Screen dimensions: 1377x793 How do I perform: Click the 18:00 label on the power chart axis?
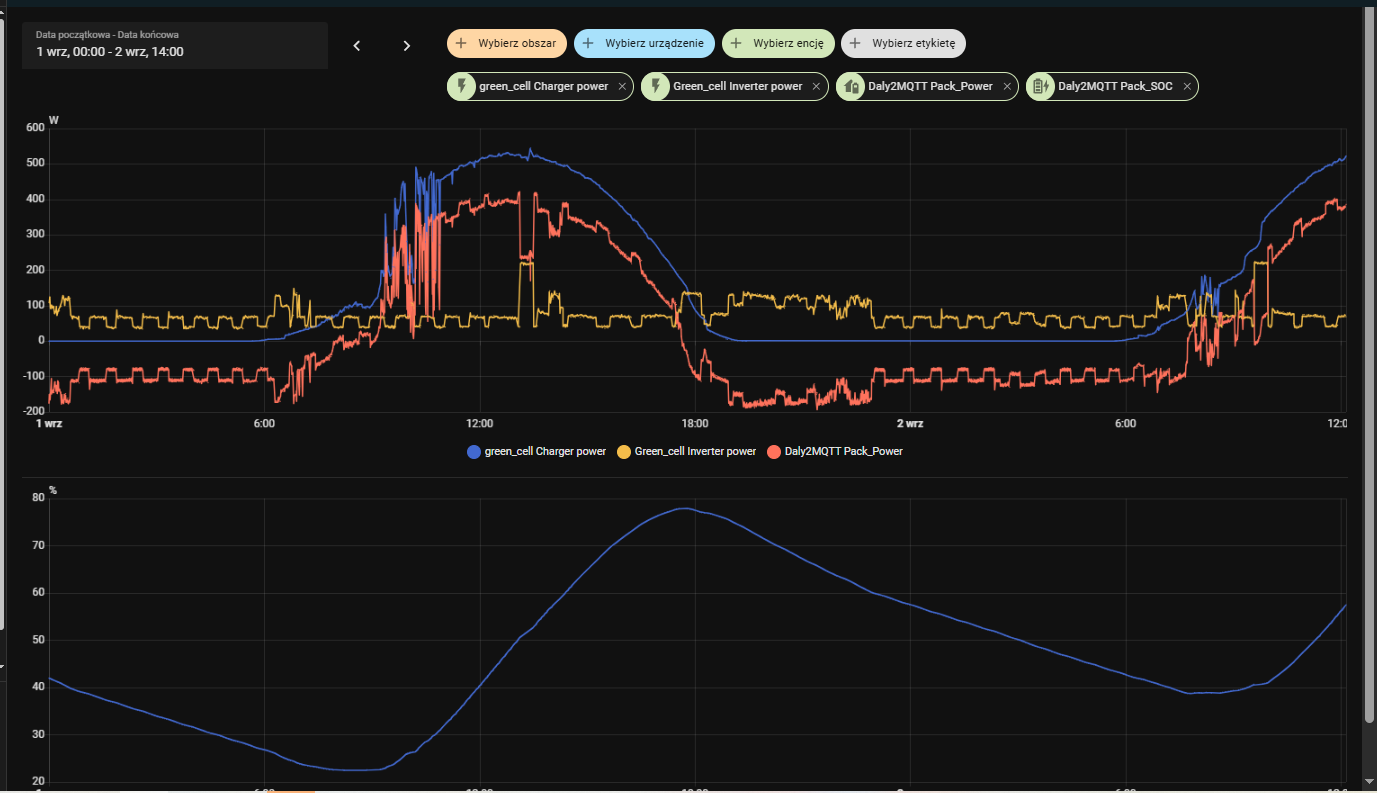(695, 424)
